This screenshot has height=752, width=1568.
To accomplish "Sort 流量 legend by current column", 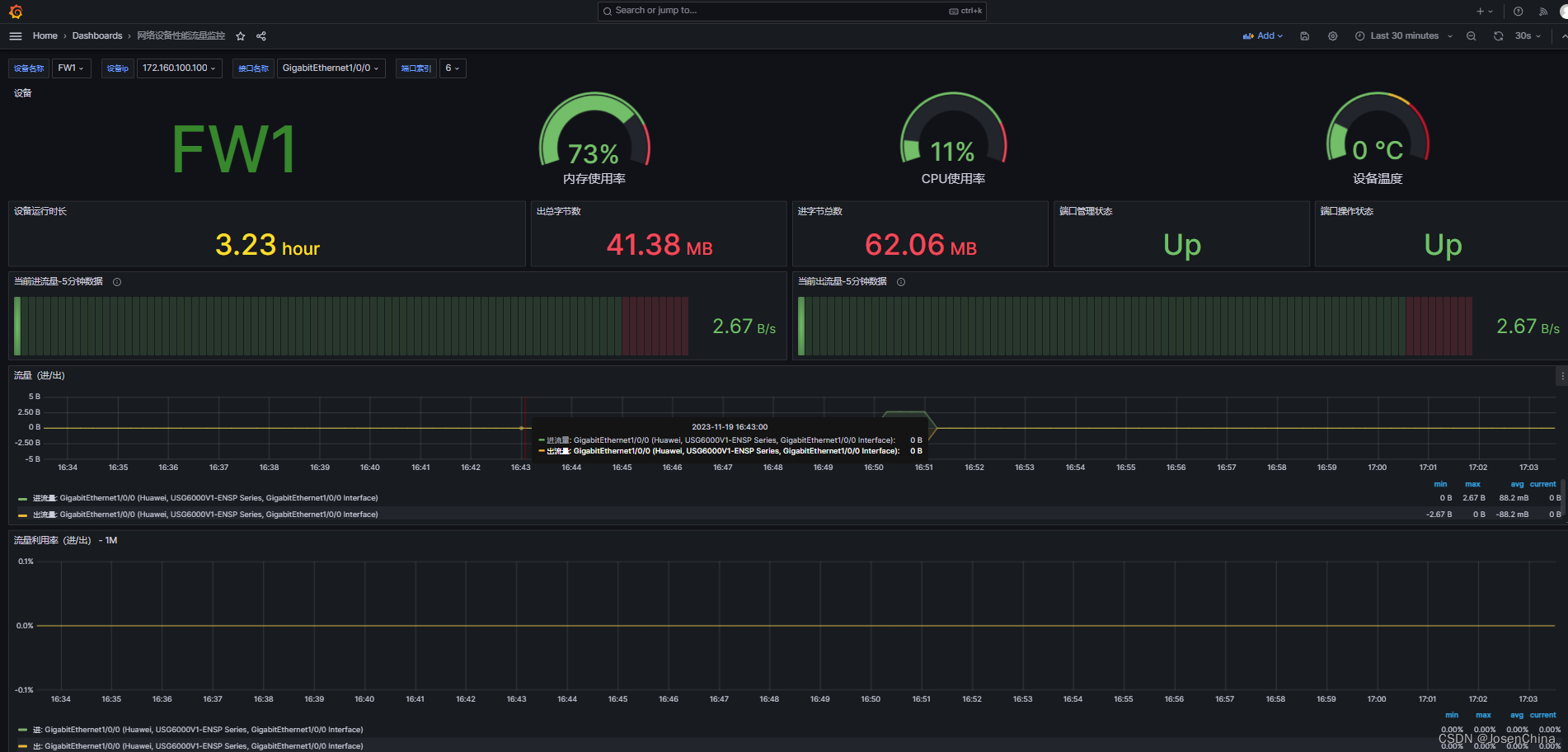I will point(1543,484).
